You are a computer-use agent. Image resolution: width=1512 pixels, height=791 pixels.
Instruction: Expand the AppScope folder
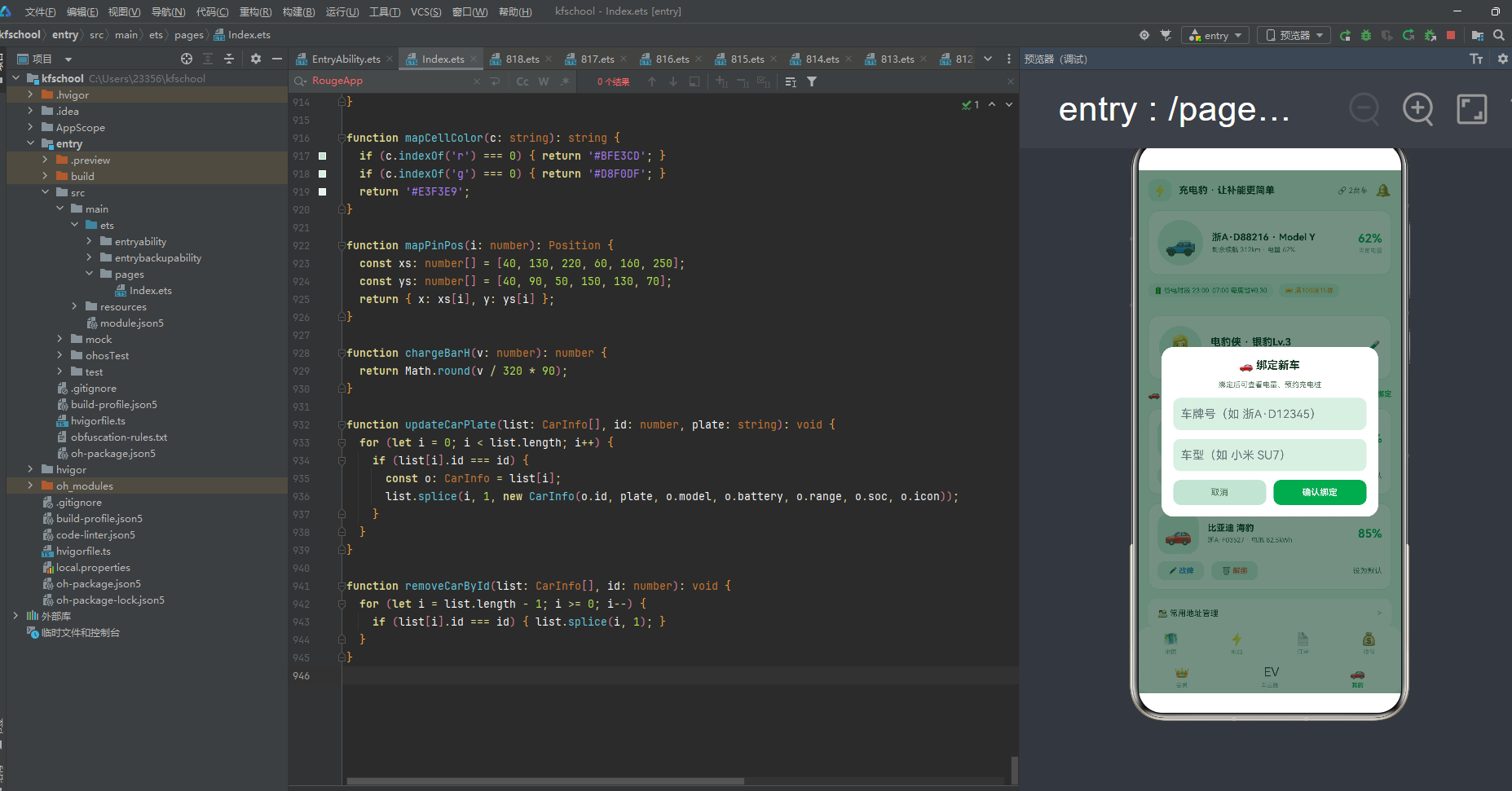pyautogui.click(x=30, y=127)
